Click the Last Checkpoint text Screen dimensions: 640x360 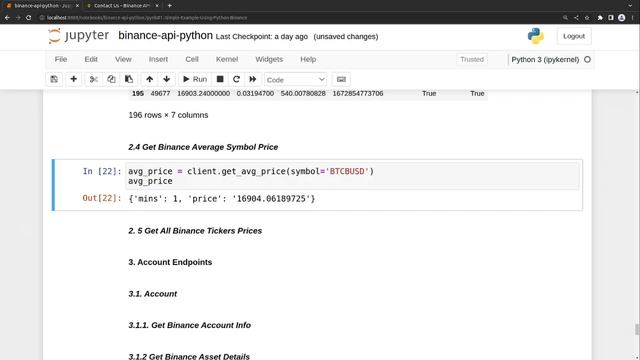click(262, 36)
